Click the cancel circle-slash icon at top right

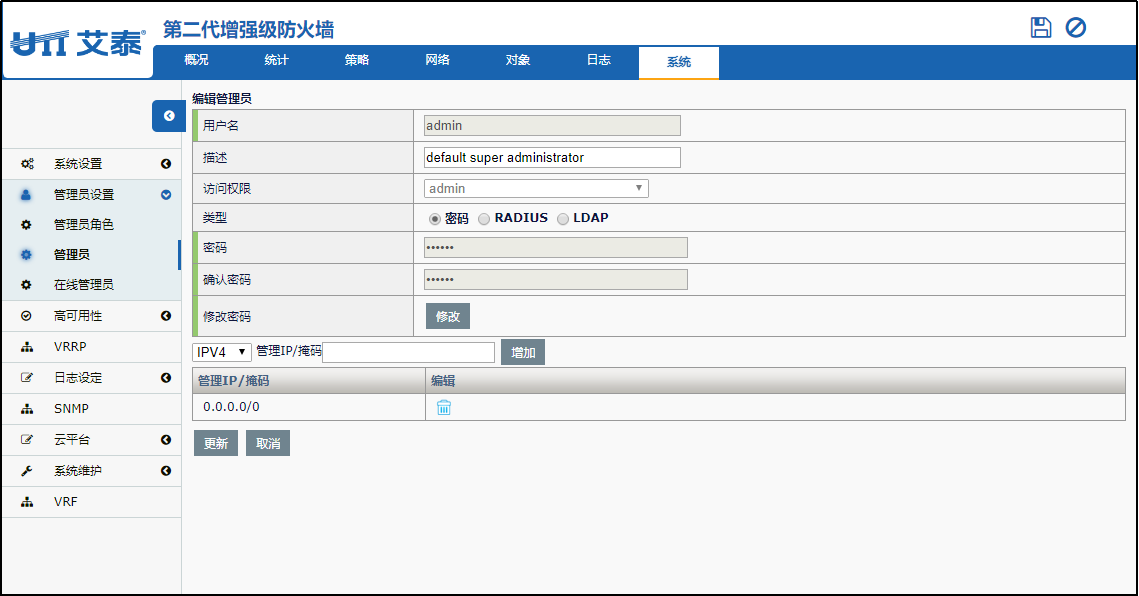(1075, 28)
